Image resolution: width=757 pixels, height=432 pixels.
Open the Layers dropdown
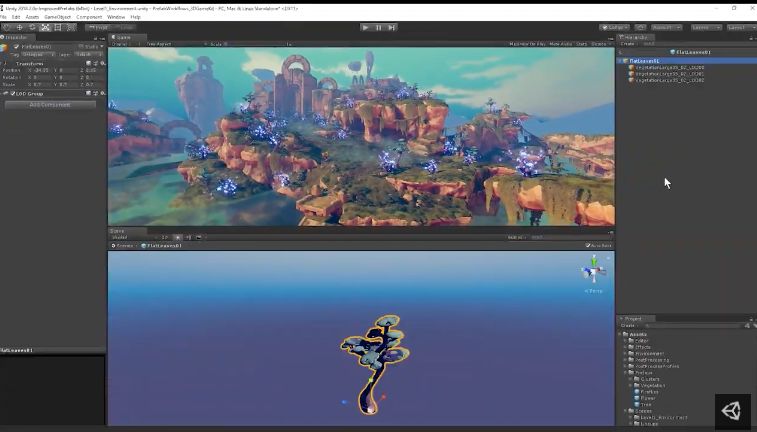(706, 28)
